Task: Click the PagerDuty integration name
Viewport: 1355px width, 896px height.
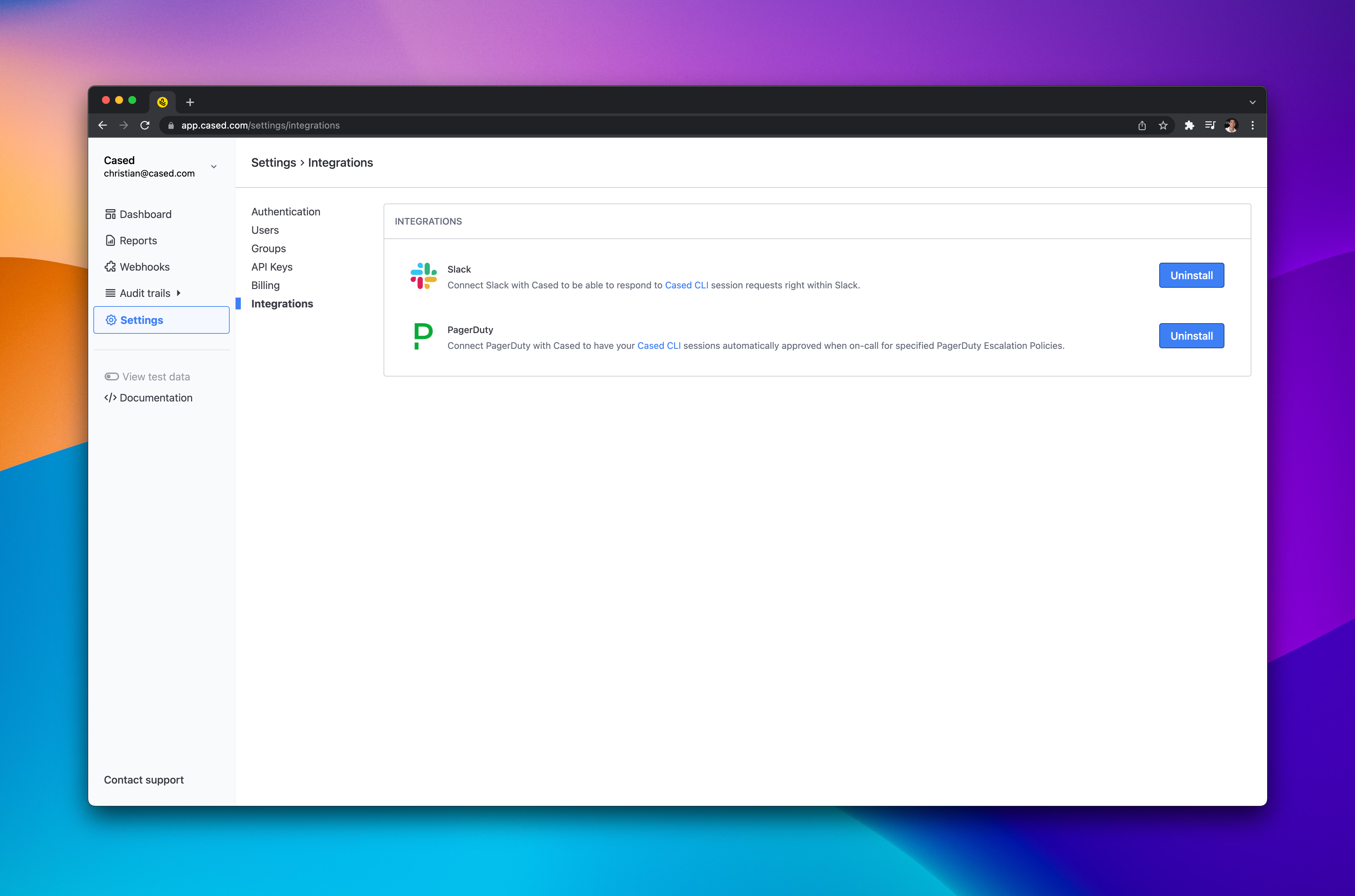Action: point(470,330)
